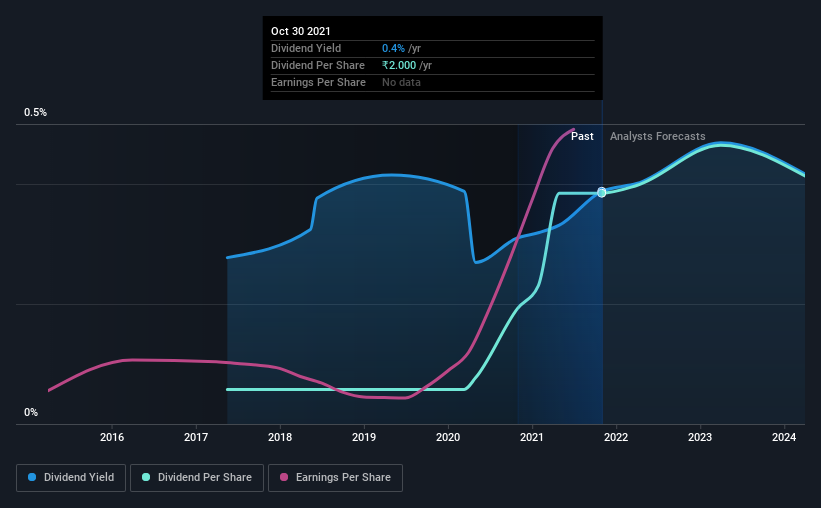Click the 2022 x-axis label
Screen dimensions: 821x508
click(x=616, y=437)
